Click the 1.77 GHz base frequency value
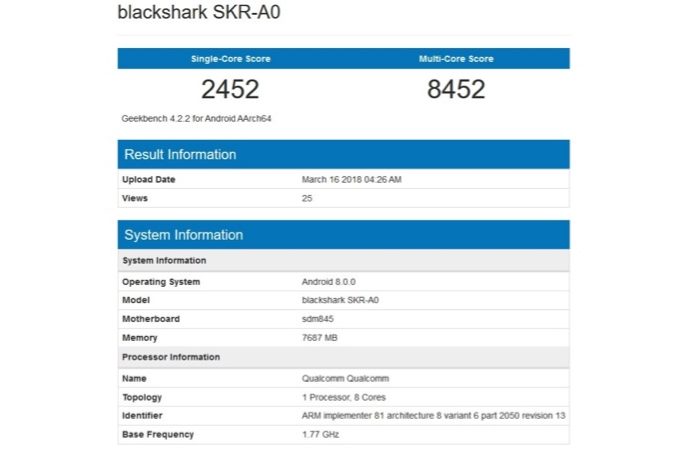This screenshot has width=687, height=449. tap(320, 434)
